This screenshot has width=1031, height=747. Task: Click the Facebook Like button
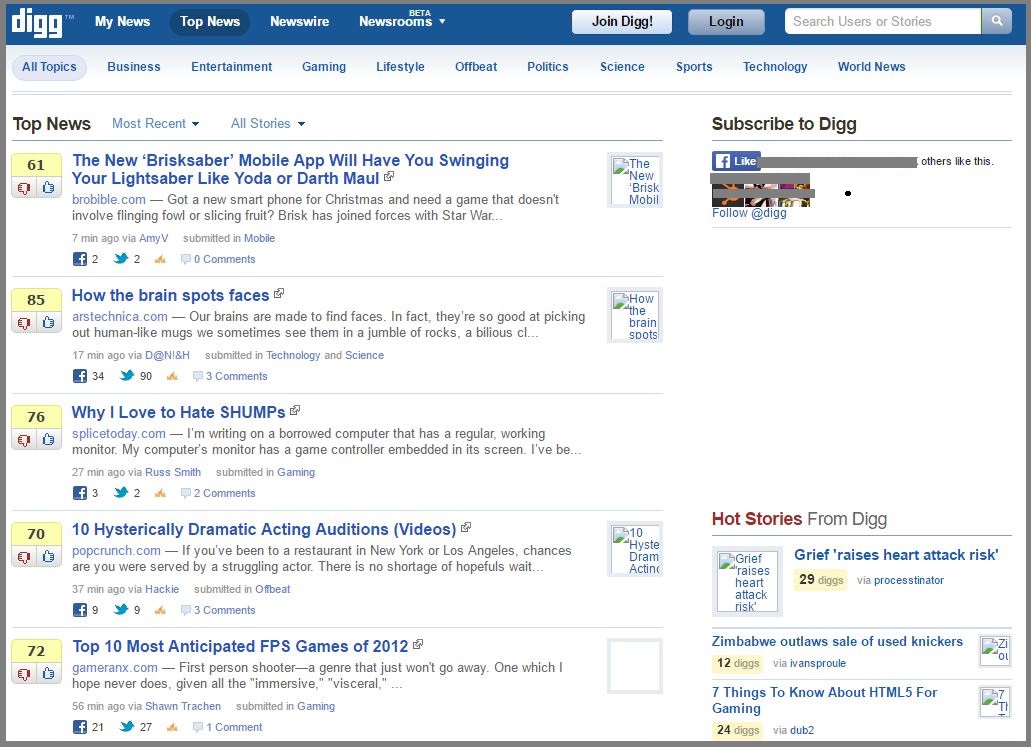click(736, 161)
